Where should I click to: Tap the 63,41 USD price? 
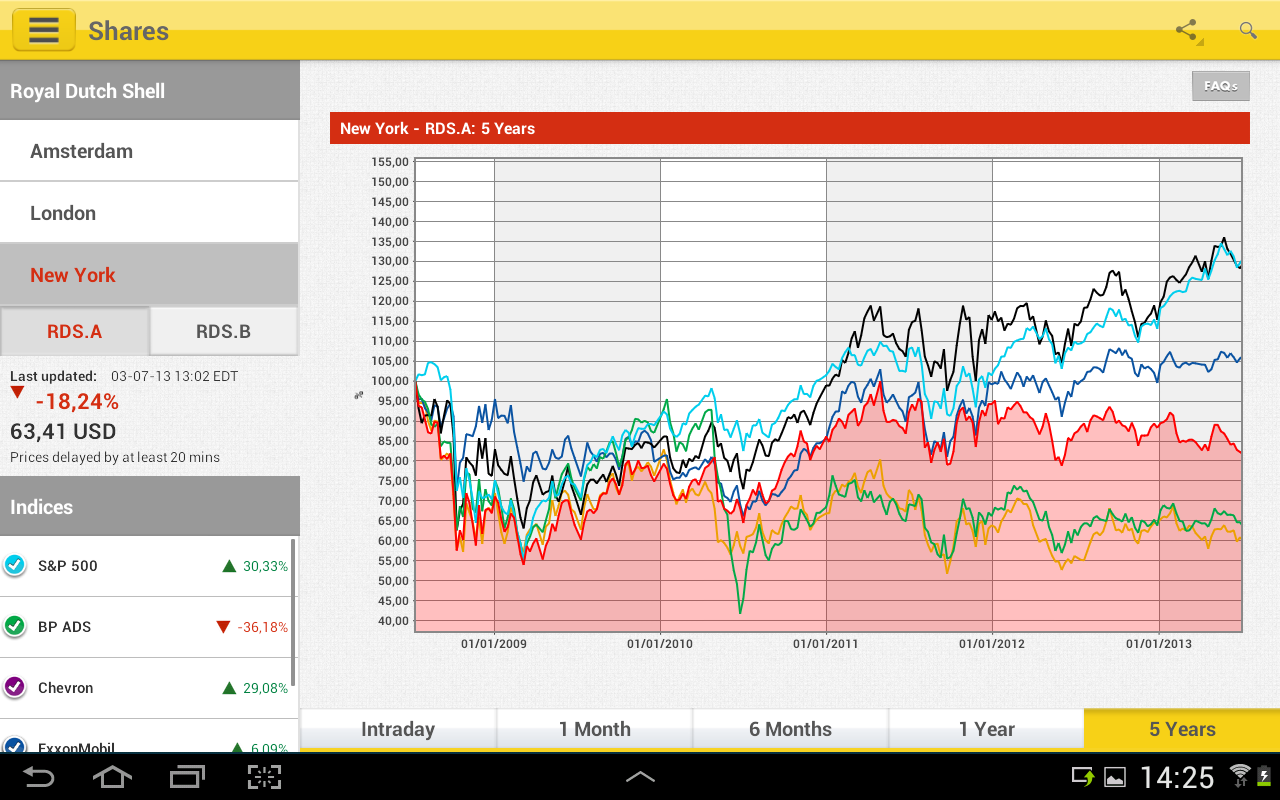pos(63,432)
